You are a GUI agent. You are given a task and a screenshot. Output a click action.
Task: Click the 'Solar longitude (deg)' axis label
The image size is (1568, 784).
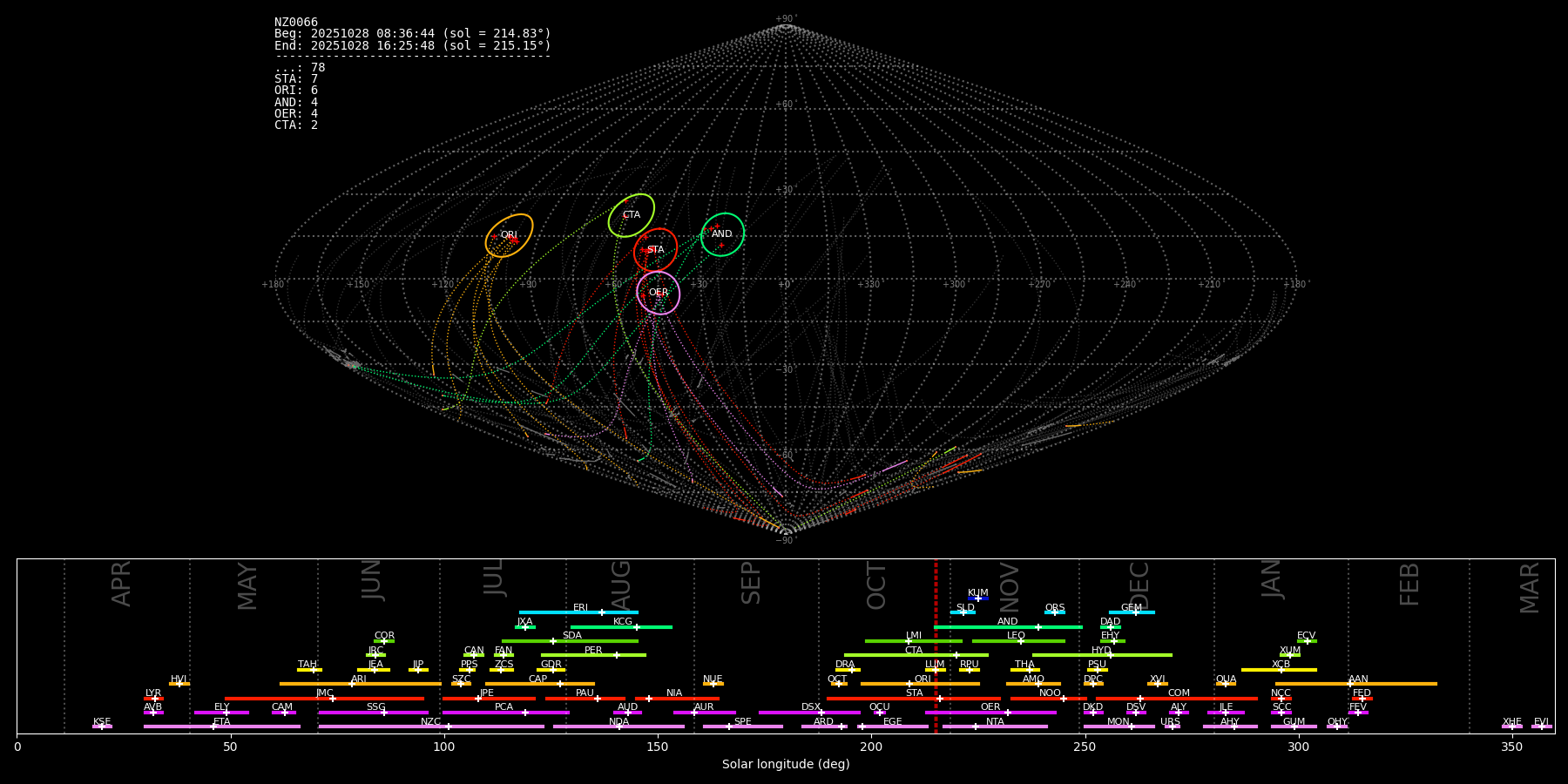coord(786,765)
